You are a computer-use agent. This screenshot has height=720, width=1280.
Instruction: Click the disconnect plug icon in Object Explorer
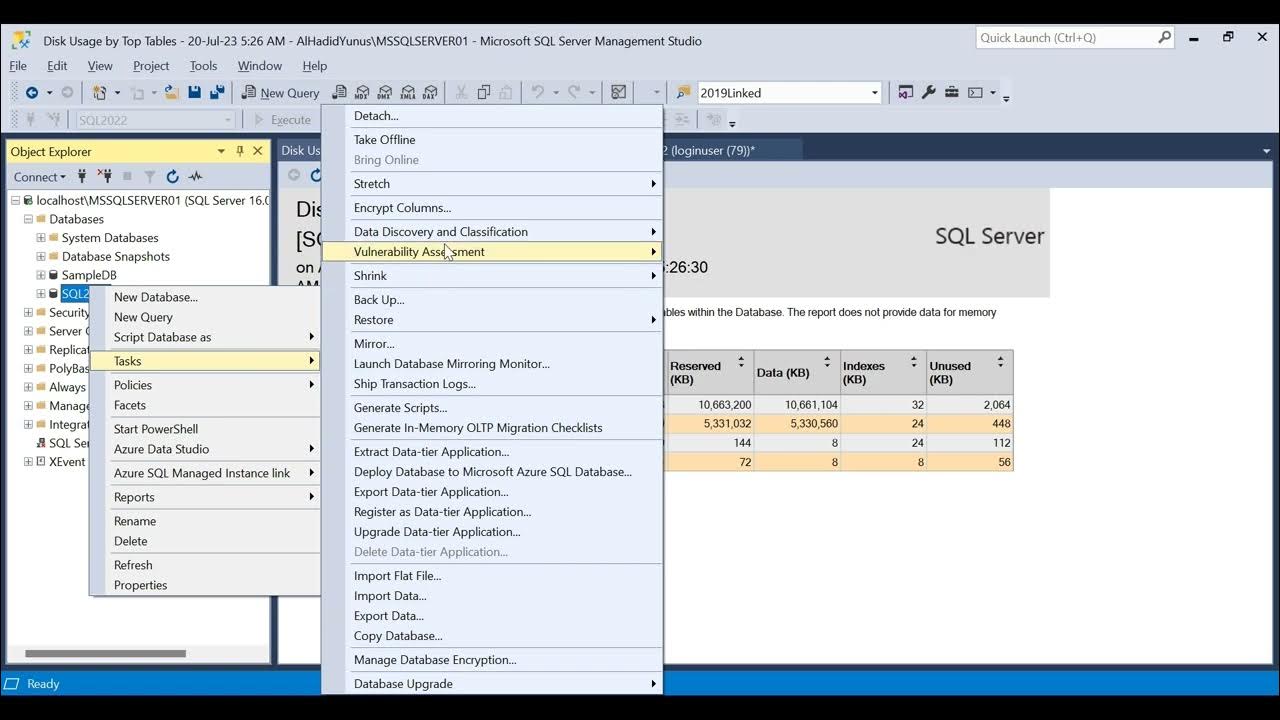point(104,177)
